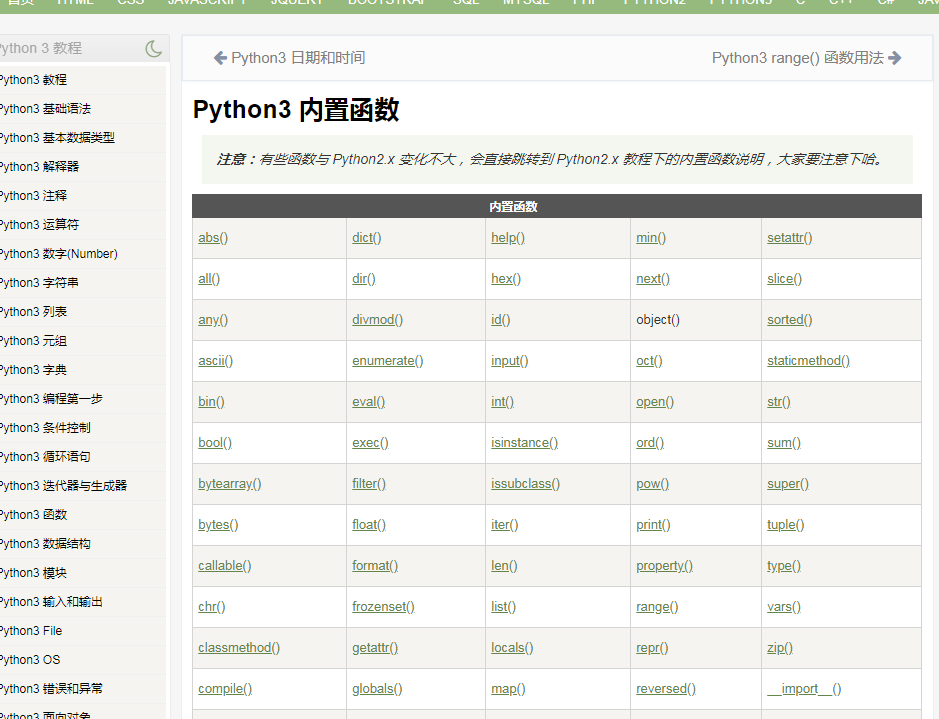Open the Python3 range() 函数用法 link
This screenshot has height=719, width=939.
click(x=797, y=58)
